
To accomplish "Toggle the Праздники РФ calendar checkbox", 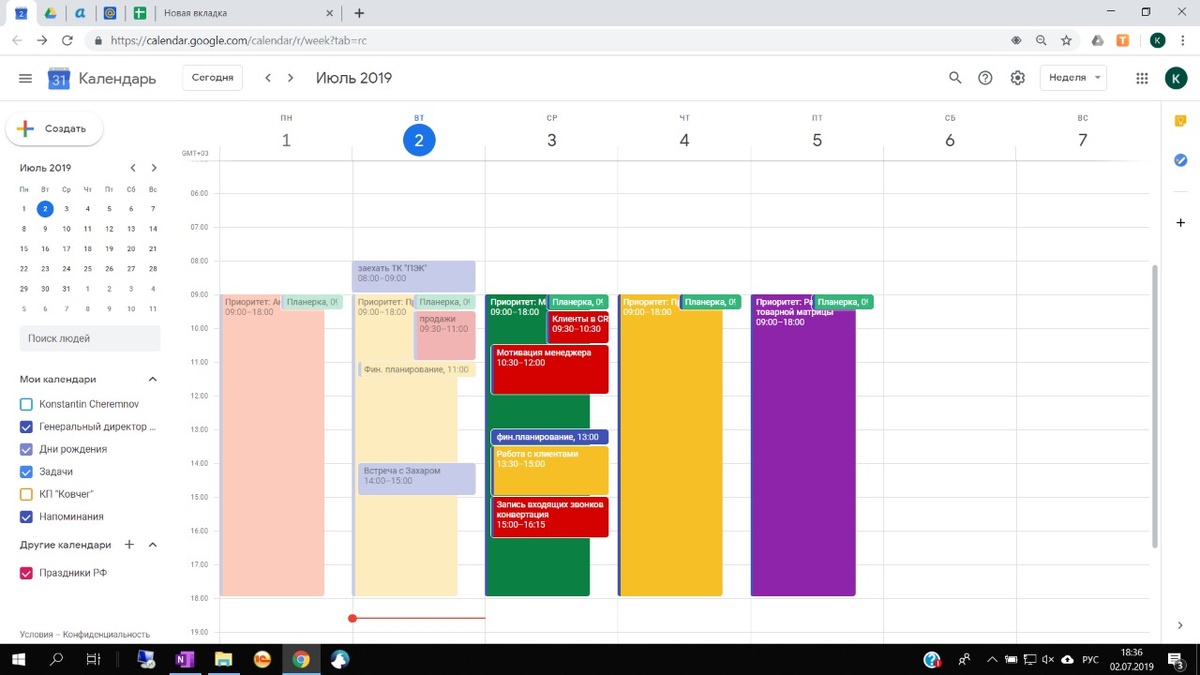I will pyautogui.click(x=27, y=573).
